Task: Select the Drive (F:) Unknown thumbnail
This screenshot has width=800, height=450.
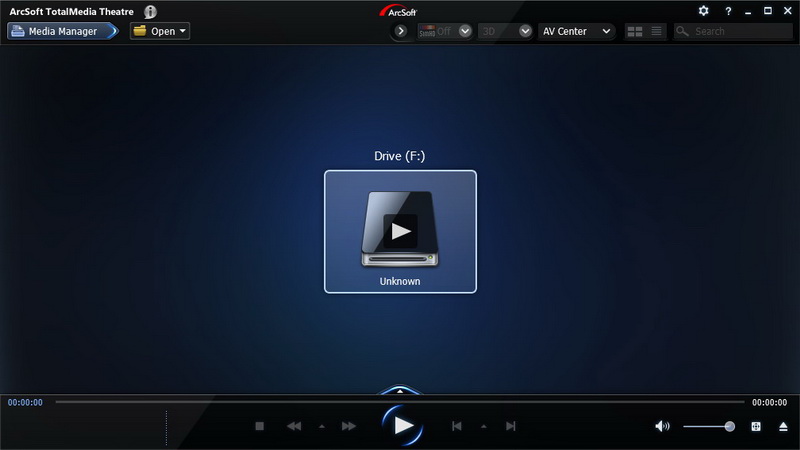Action: pyautogui.click(x=401, y=232)
